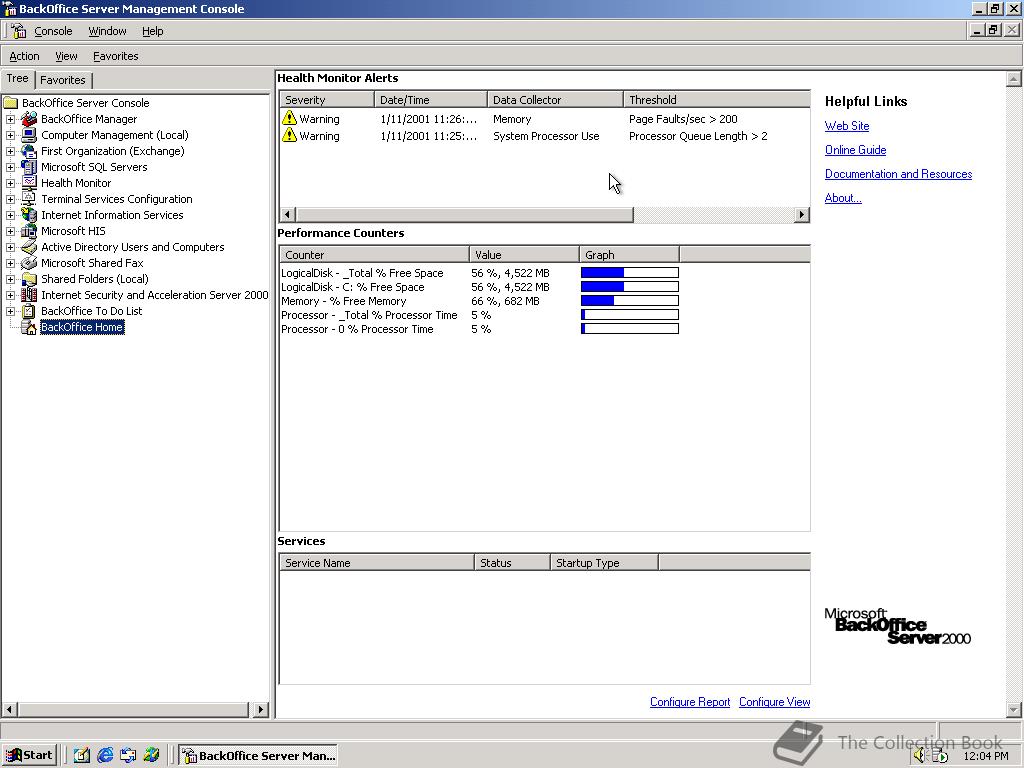
Task: Click the volume speaker tray icon
Action: point(920,755)
